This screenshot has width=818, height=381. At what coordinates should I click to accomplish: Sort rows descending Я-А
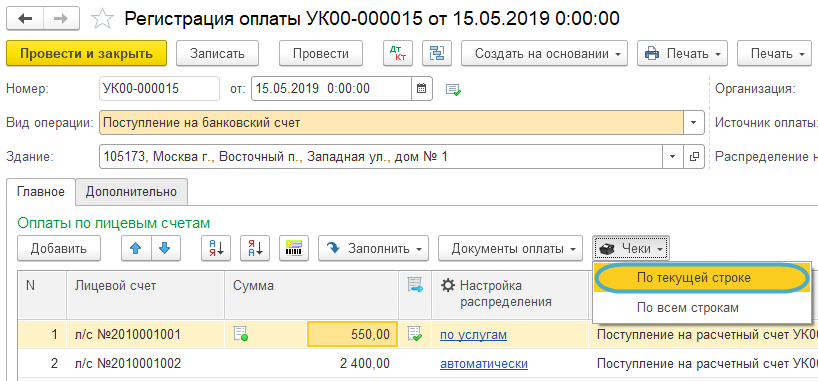255,248
